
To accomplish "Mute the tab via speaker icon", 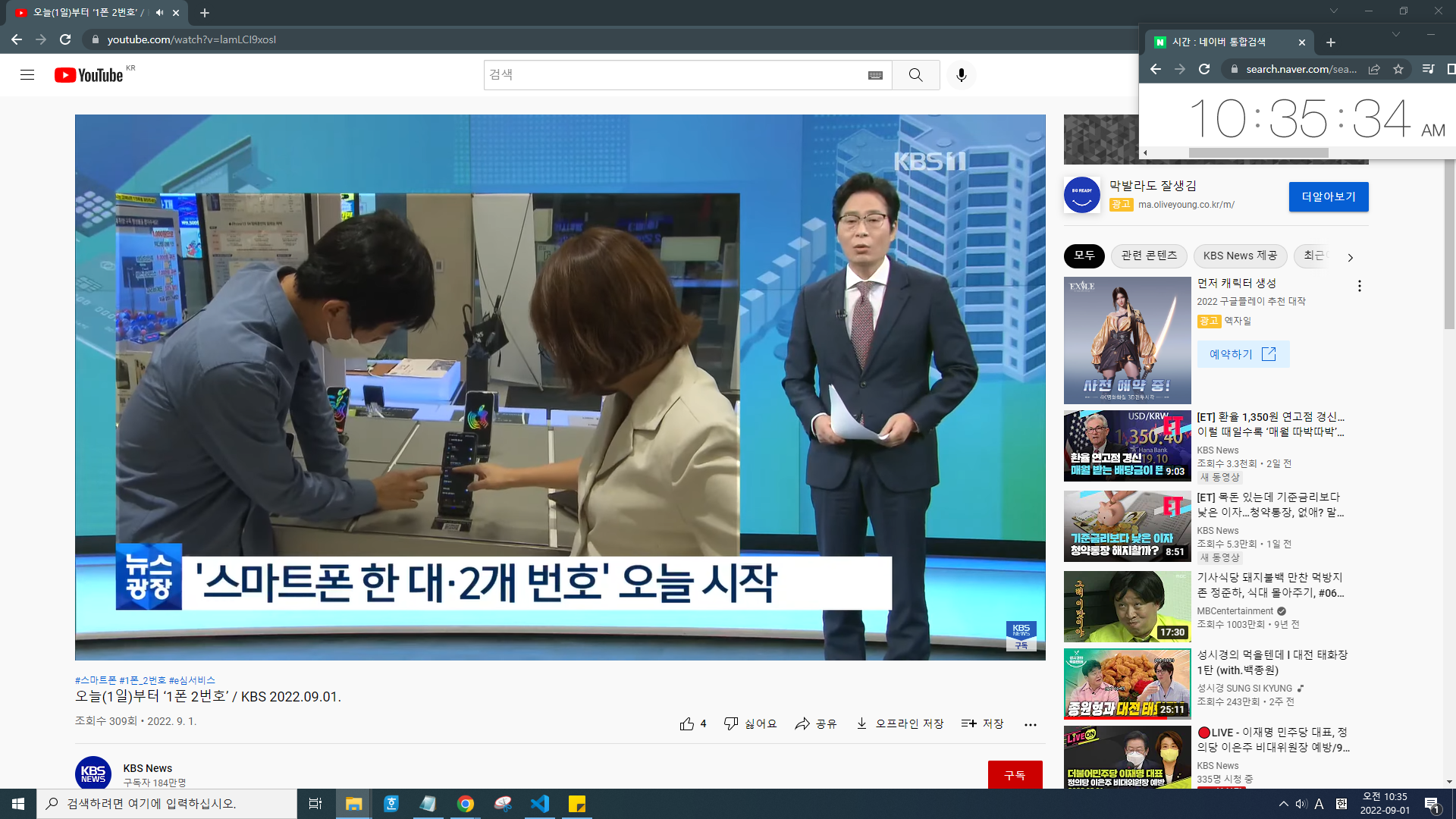I will [x=160, y=12].
